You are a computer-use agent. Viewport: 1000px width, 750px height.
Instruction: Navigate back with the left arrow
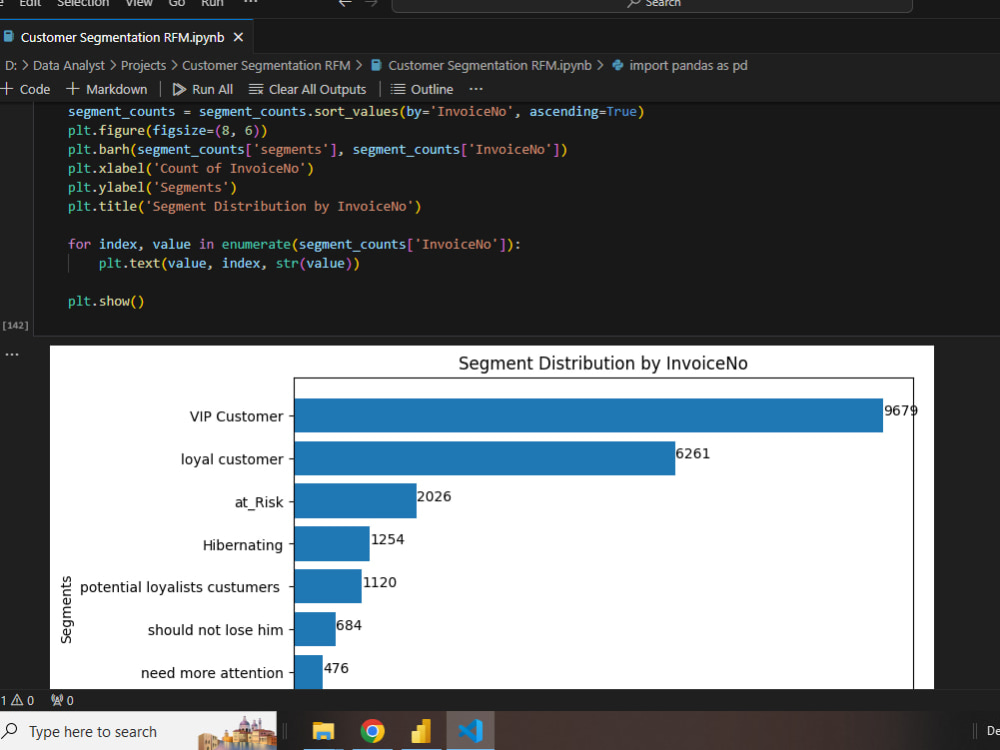[x=345, y=3]
